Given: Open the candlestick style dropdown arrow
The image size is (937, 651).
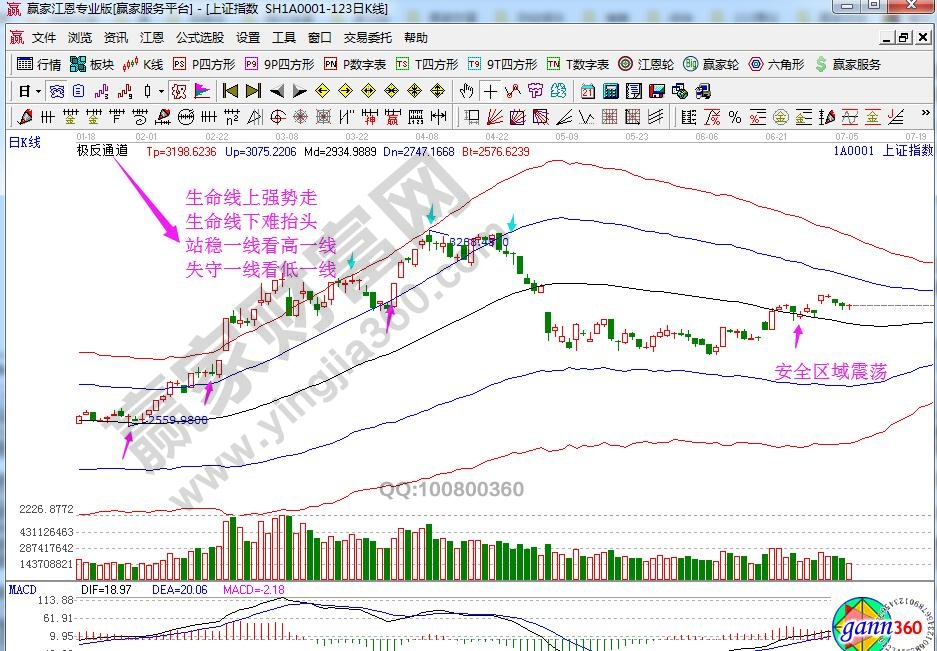Looking at the screenshot, I should point(161,91).
